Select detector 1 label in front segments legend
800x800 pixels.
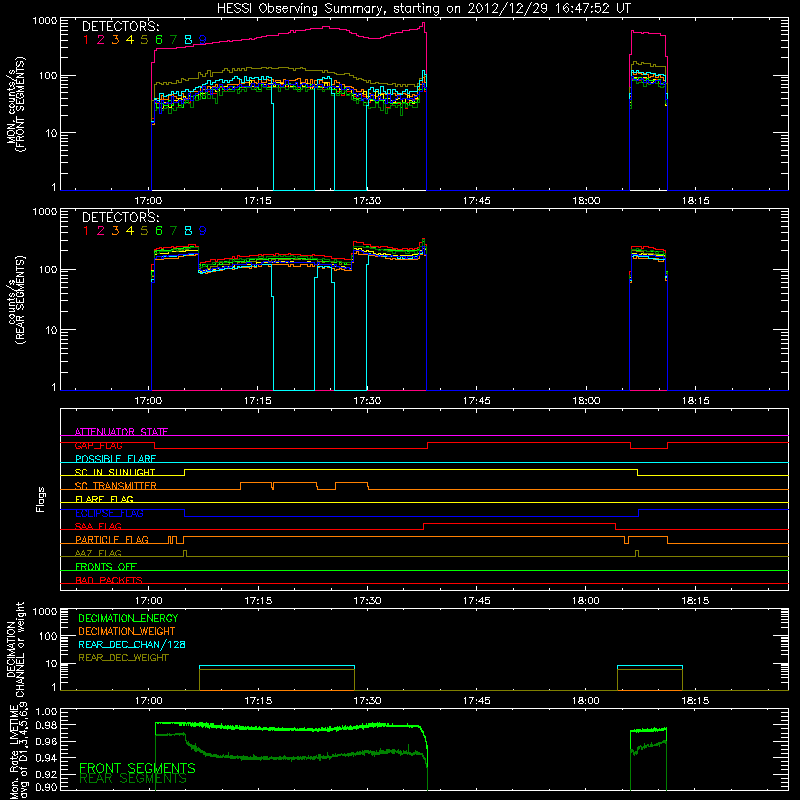[x=86, y=40]
